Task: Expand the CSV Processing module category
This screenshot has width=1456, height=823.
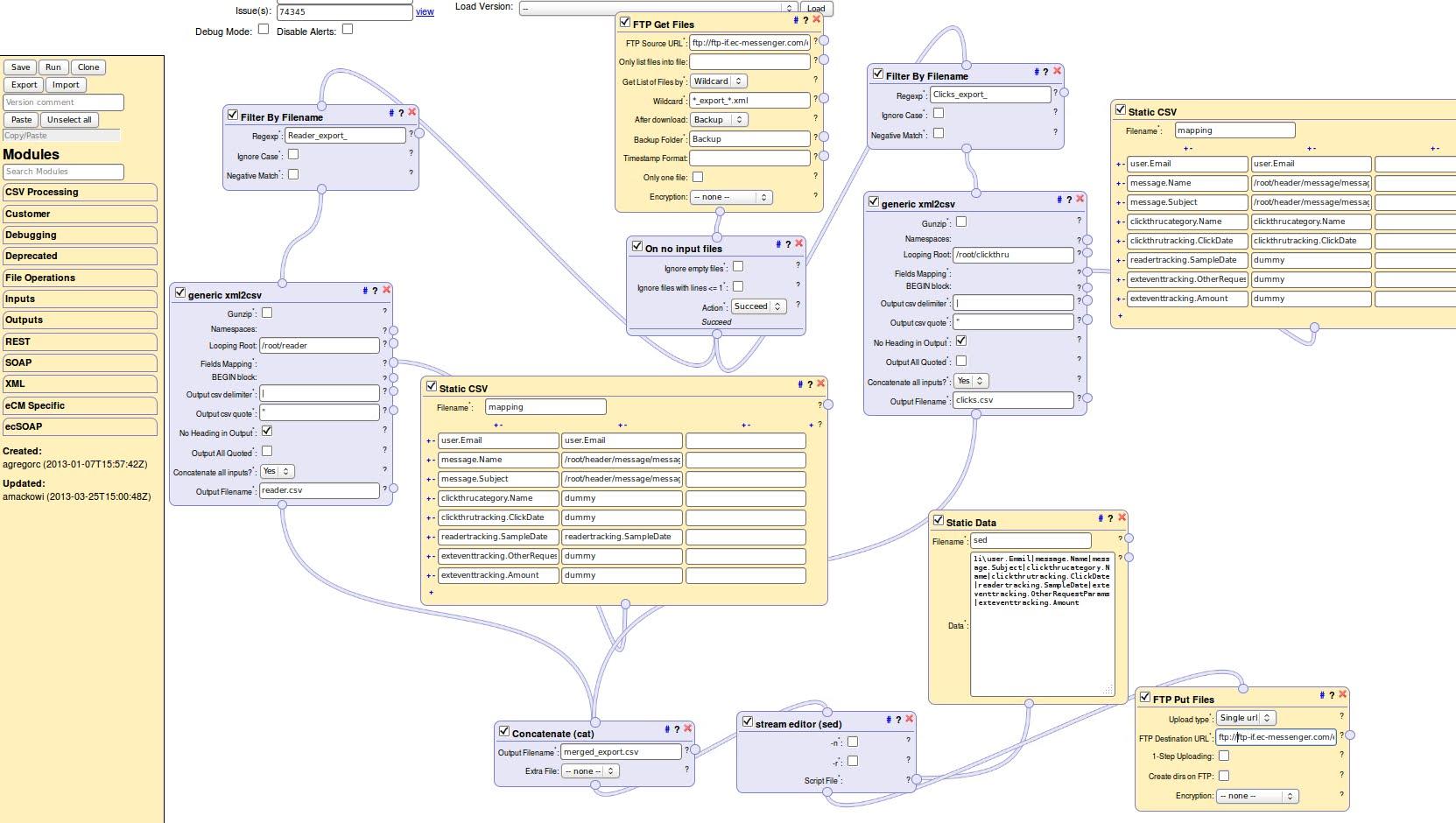Action: 80,193
